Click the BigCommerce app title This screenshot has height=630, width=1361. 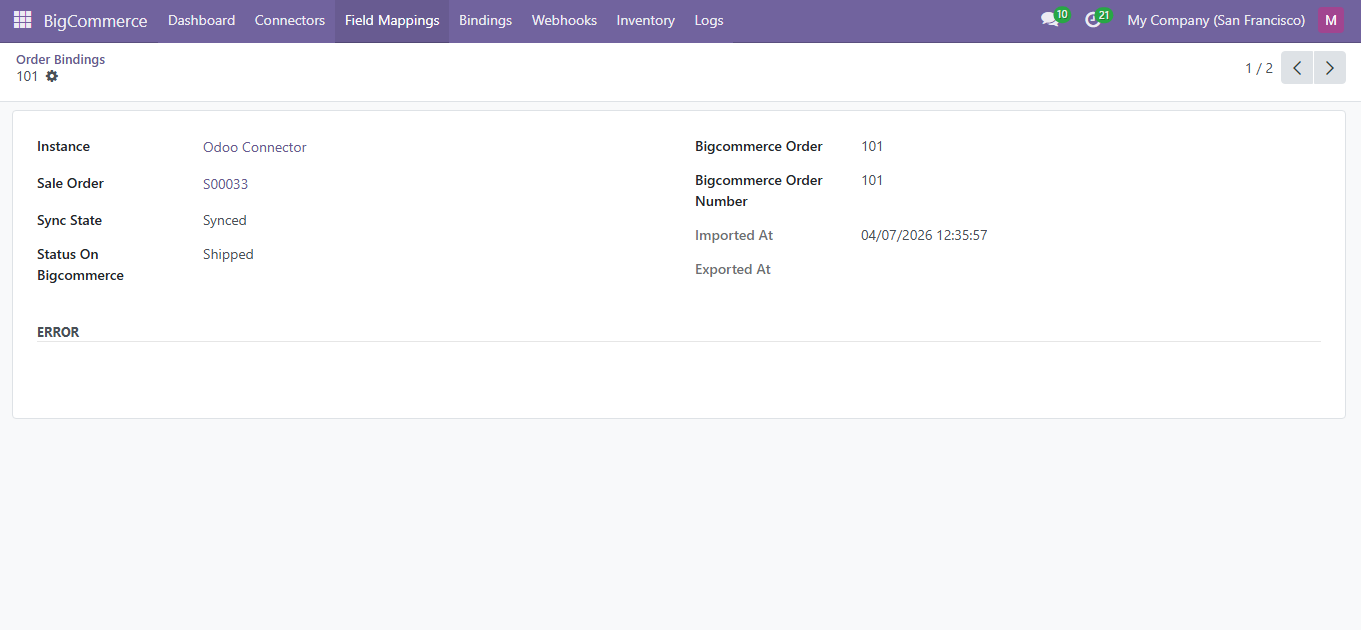pyautogui.click(x=95, y=20)
